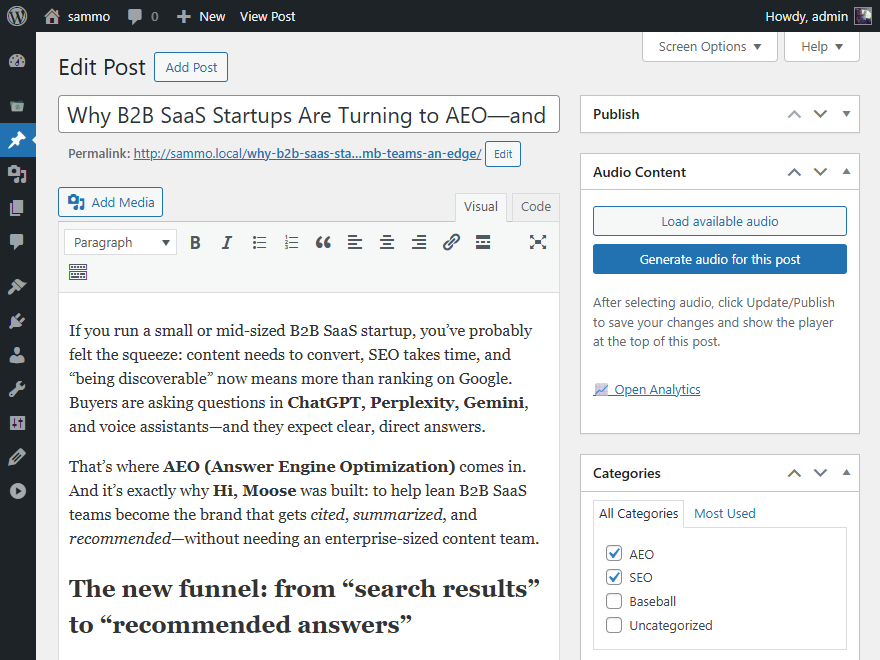Insert a bulleted list

point(259,242)
